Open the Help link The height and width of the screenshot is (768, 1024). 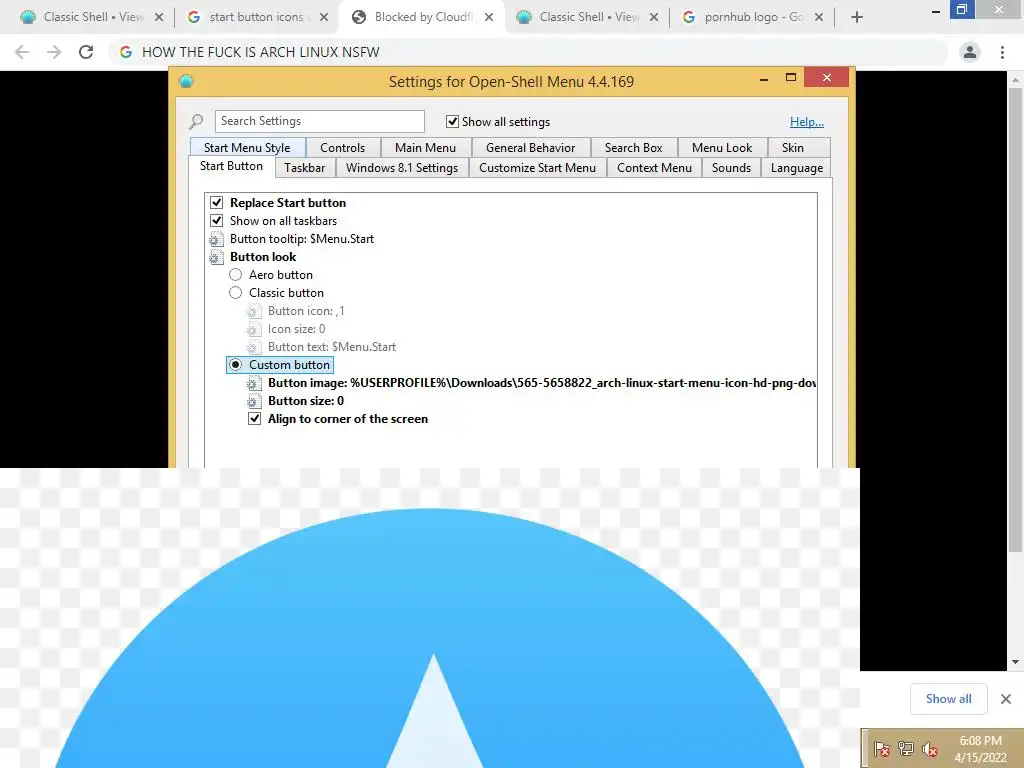coord(807,121)
